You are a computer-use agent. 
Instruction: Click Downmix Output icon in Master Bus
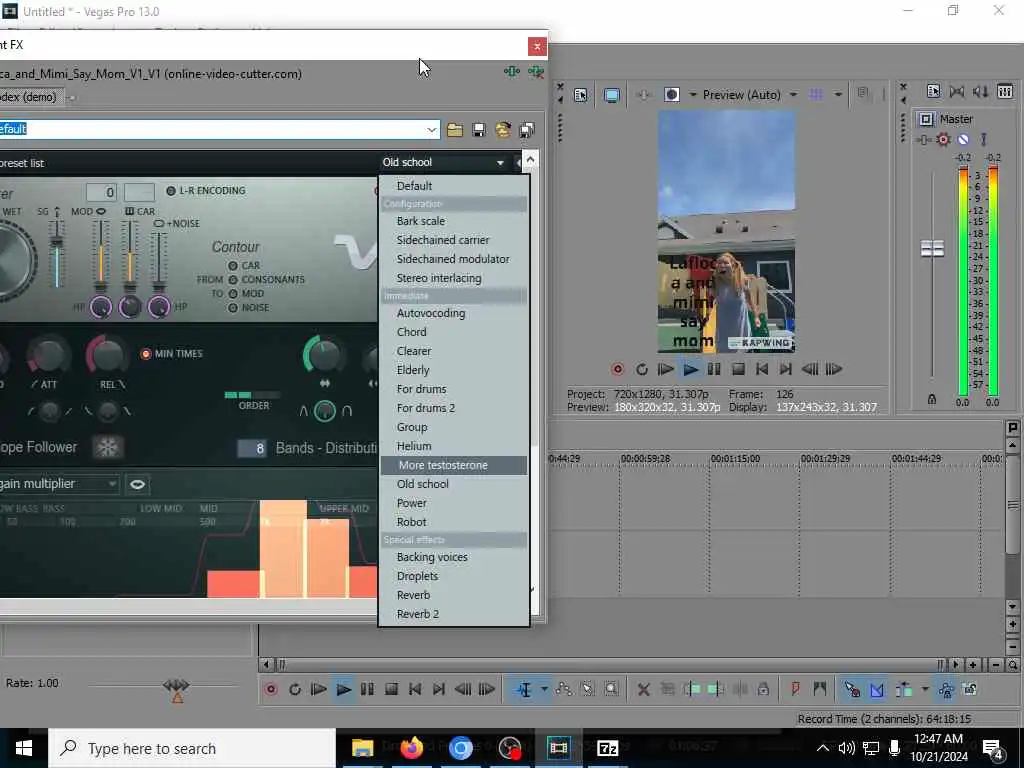pyautogui.click(x=957, y=91)
